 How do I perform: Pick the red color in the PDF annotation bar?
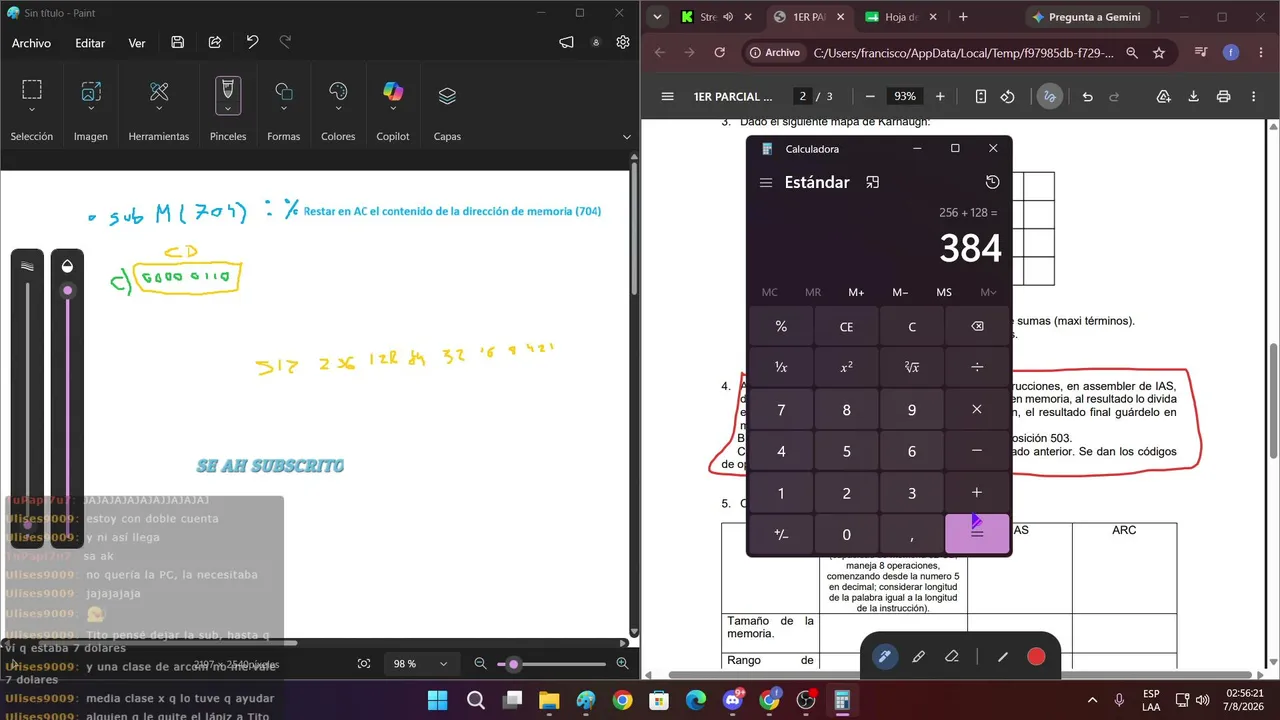[x=1036, y=657]
